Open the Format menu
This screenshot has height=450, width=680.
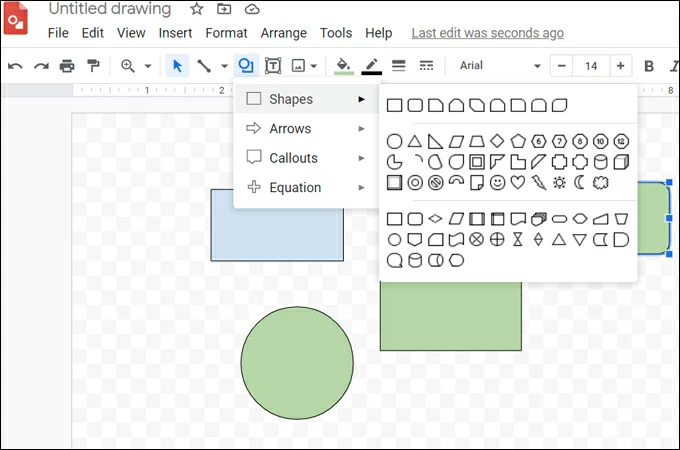point(226,33)
